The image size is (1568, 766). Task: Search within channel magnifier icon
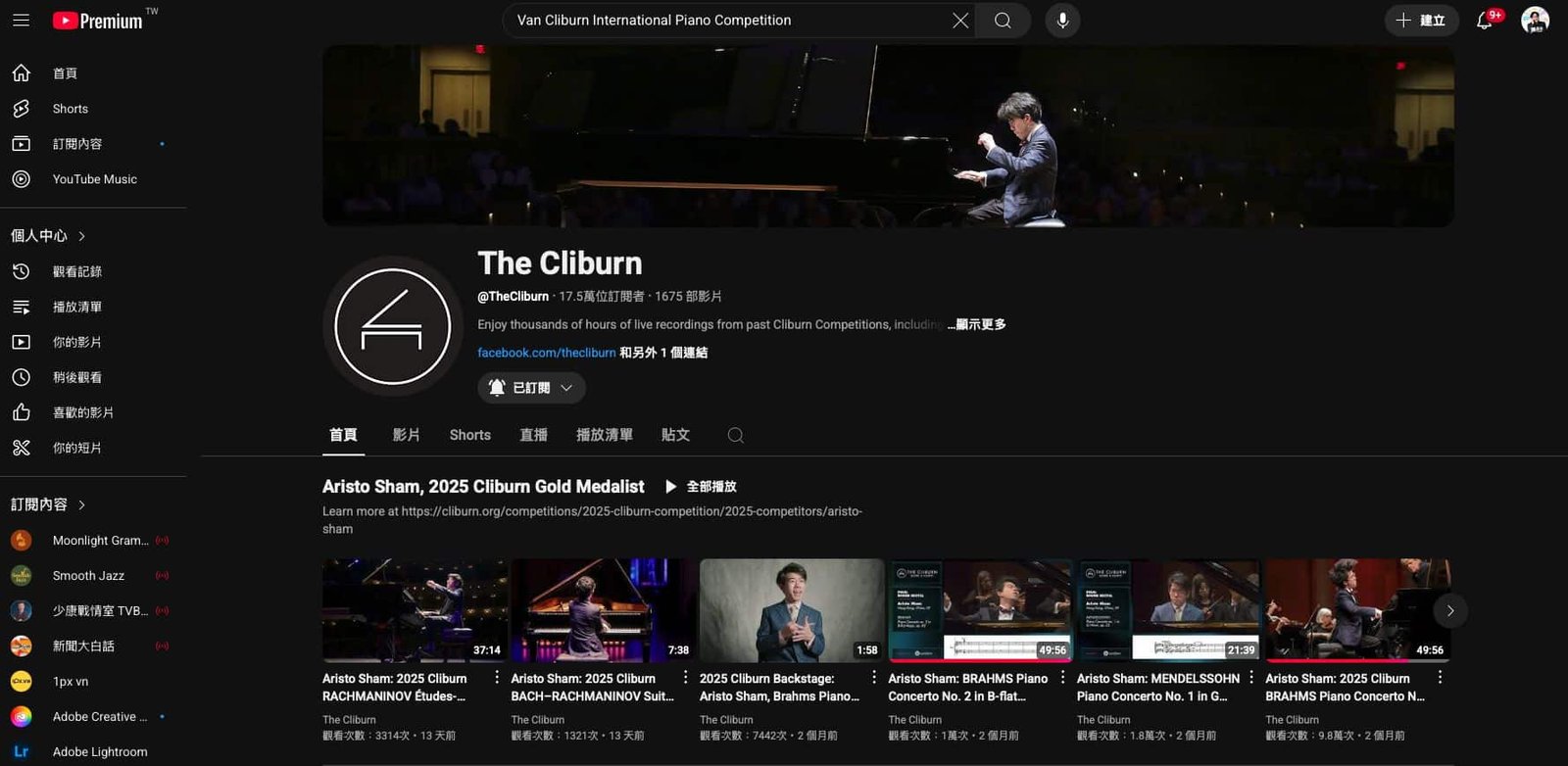736,435
